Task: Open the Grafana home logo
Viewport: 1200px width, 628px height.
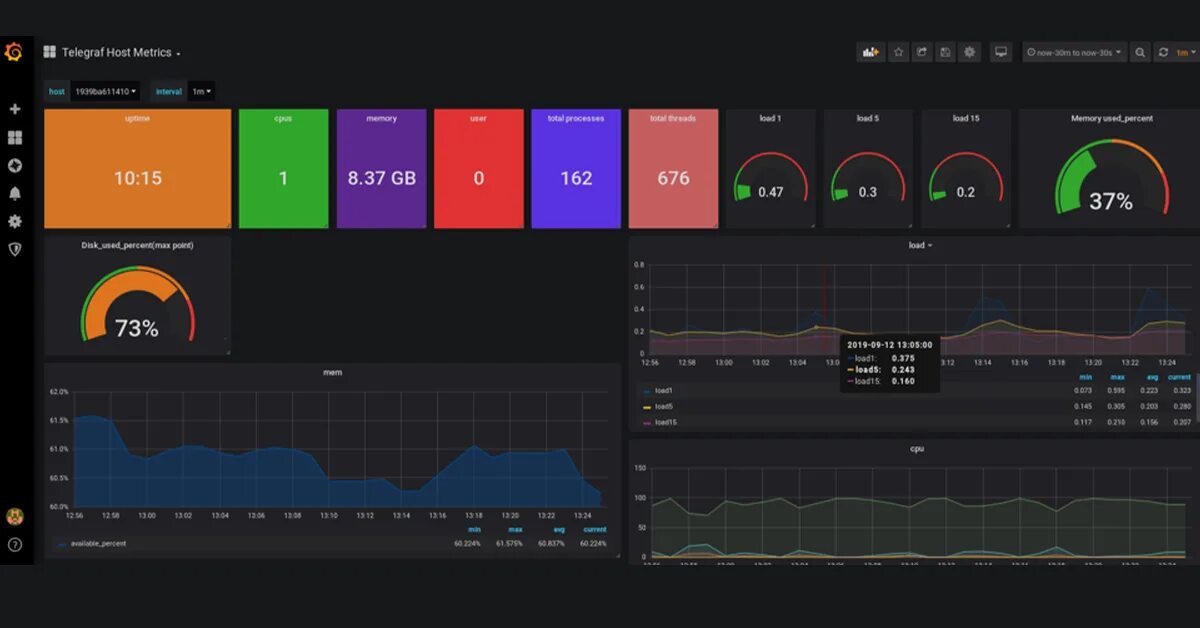Action: click(x=14, y=52)
